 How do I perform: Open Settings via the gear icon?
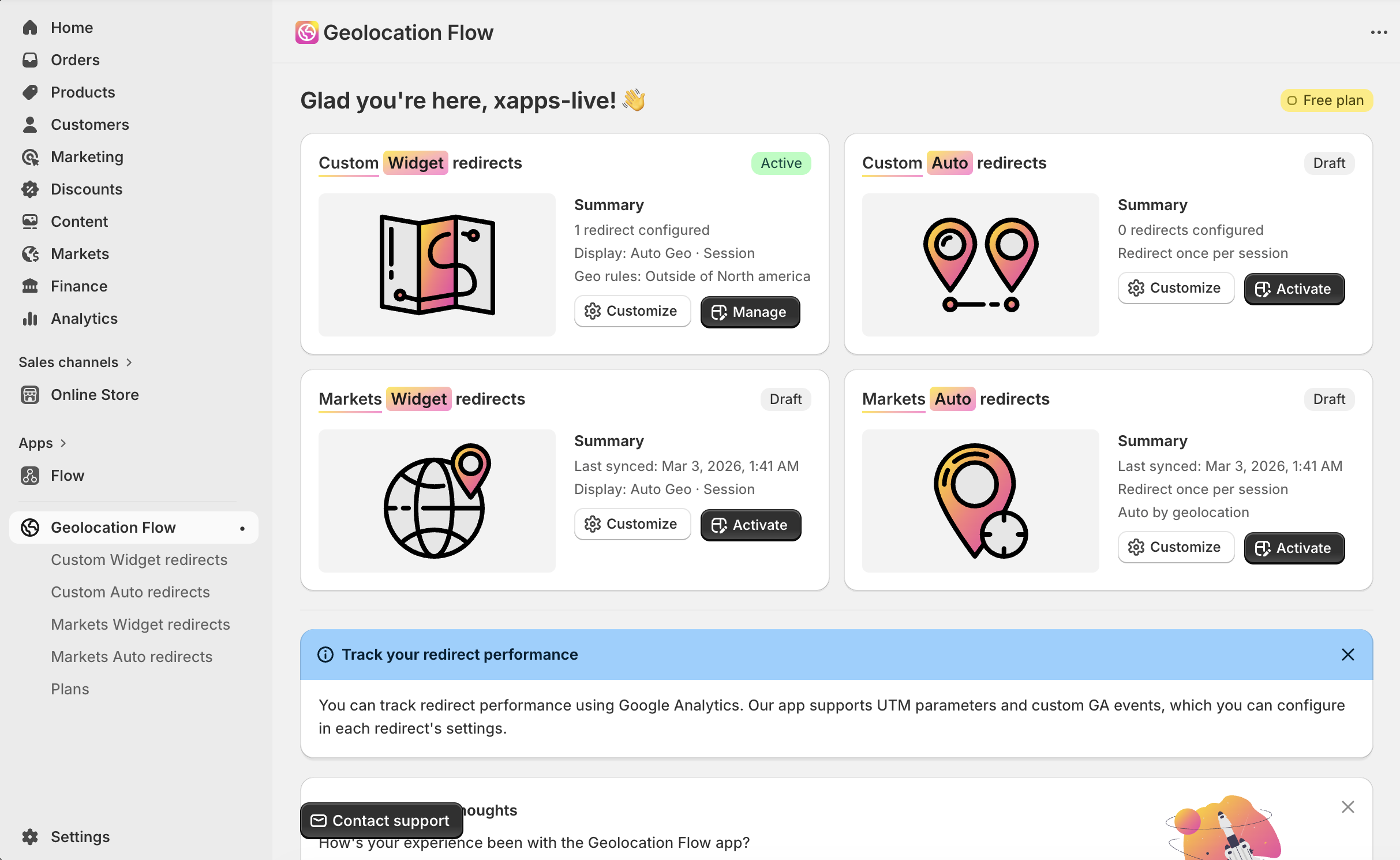click(30, 836)
